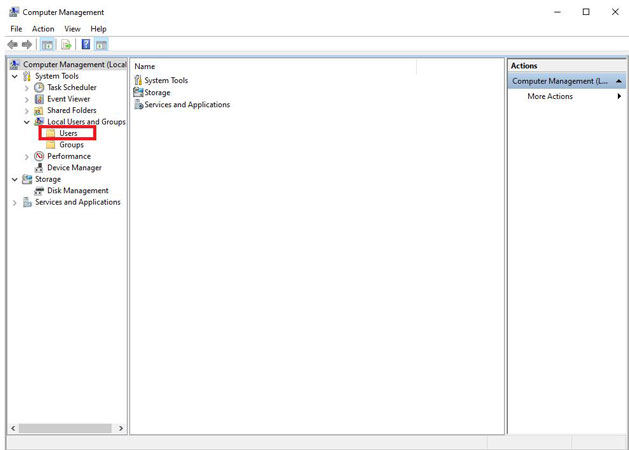
Task: Select the Groups folder
Action: tap(71, 145)
